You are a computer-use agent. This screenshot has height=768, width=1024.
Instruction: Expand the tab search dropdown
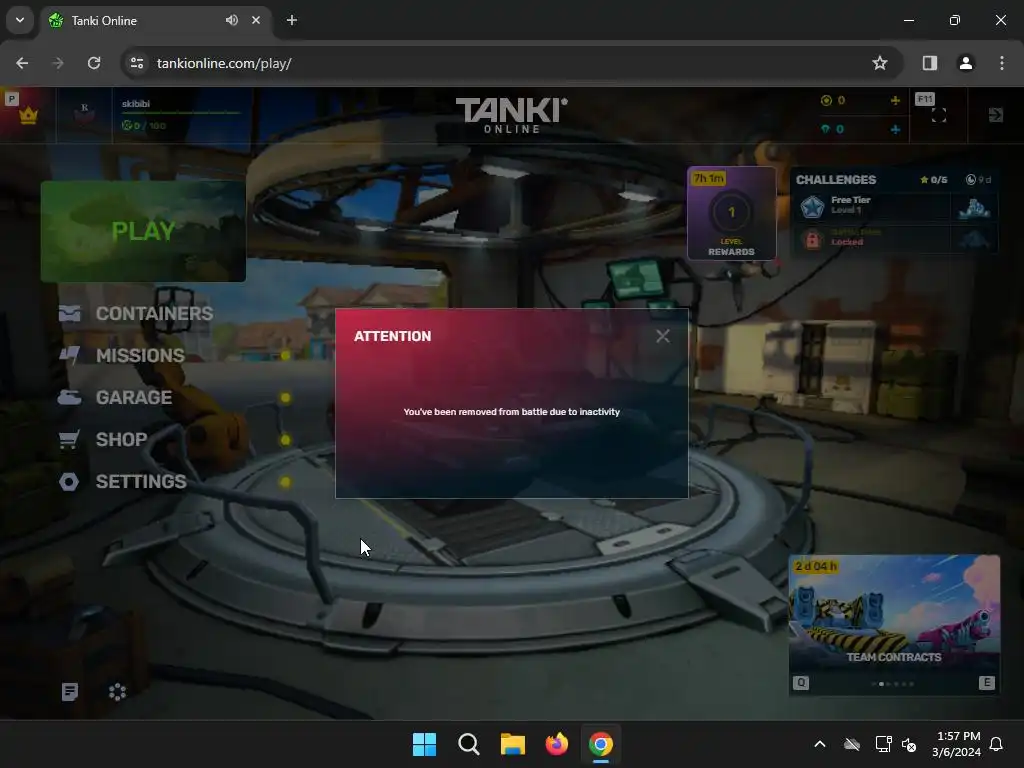point(20,20)
